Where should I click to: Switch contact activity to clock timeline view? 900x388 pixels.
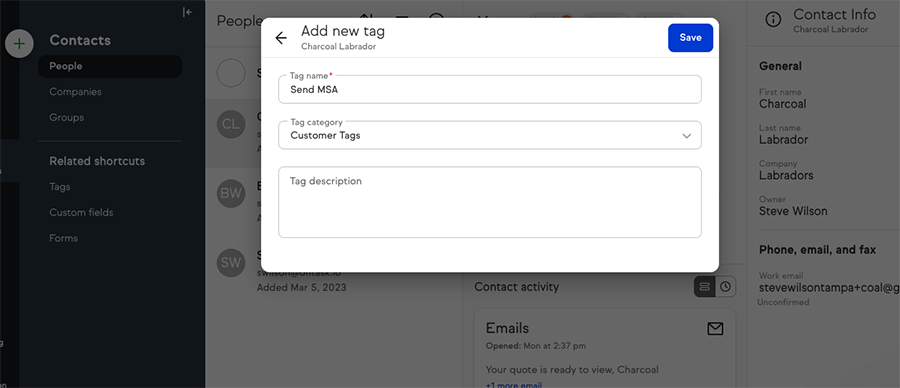[726, 286]
